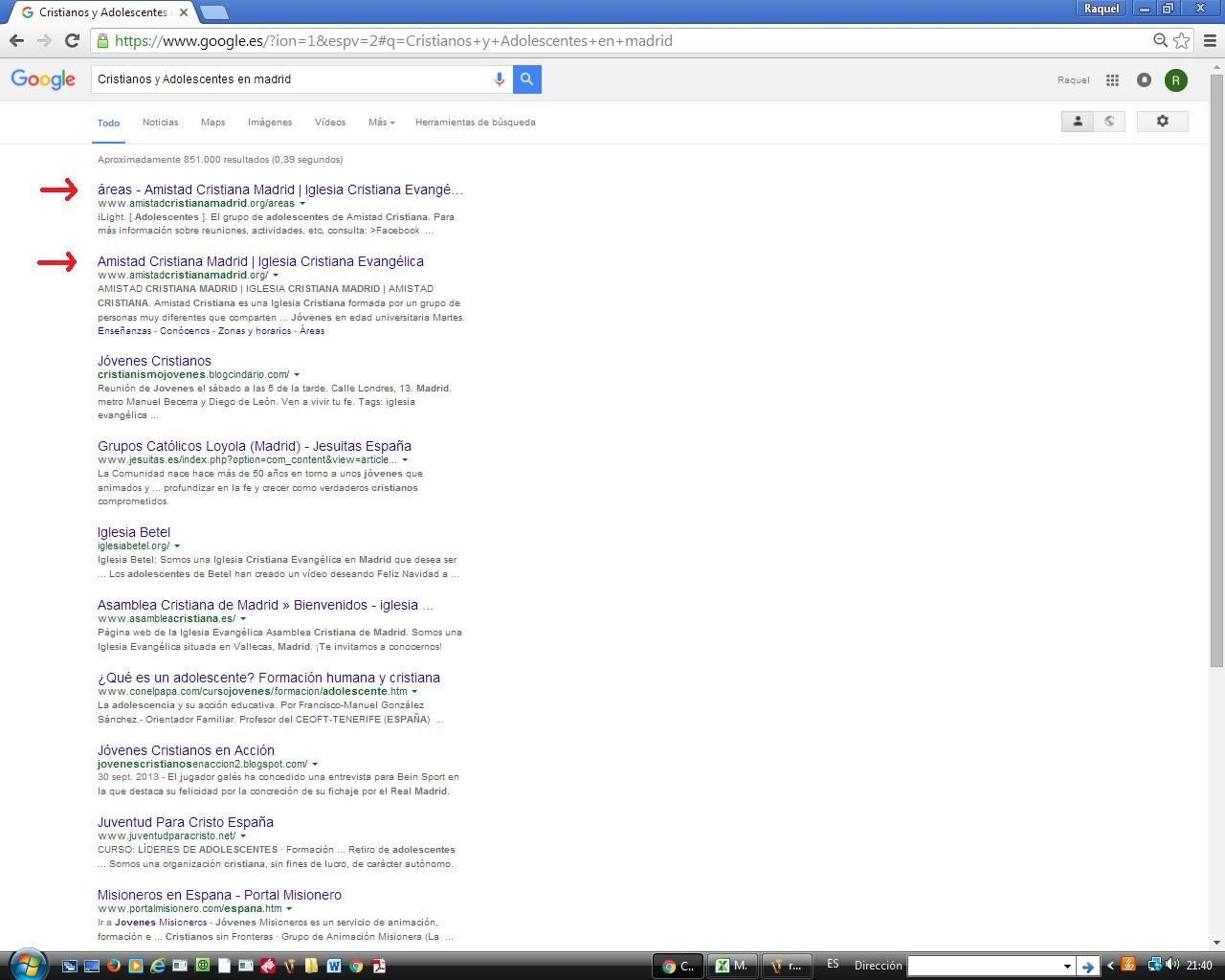Click the page vertical scrollbar thumb

click(1216, 370)
